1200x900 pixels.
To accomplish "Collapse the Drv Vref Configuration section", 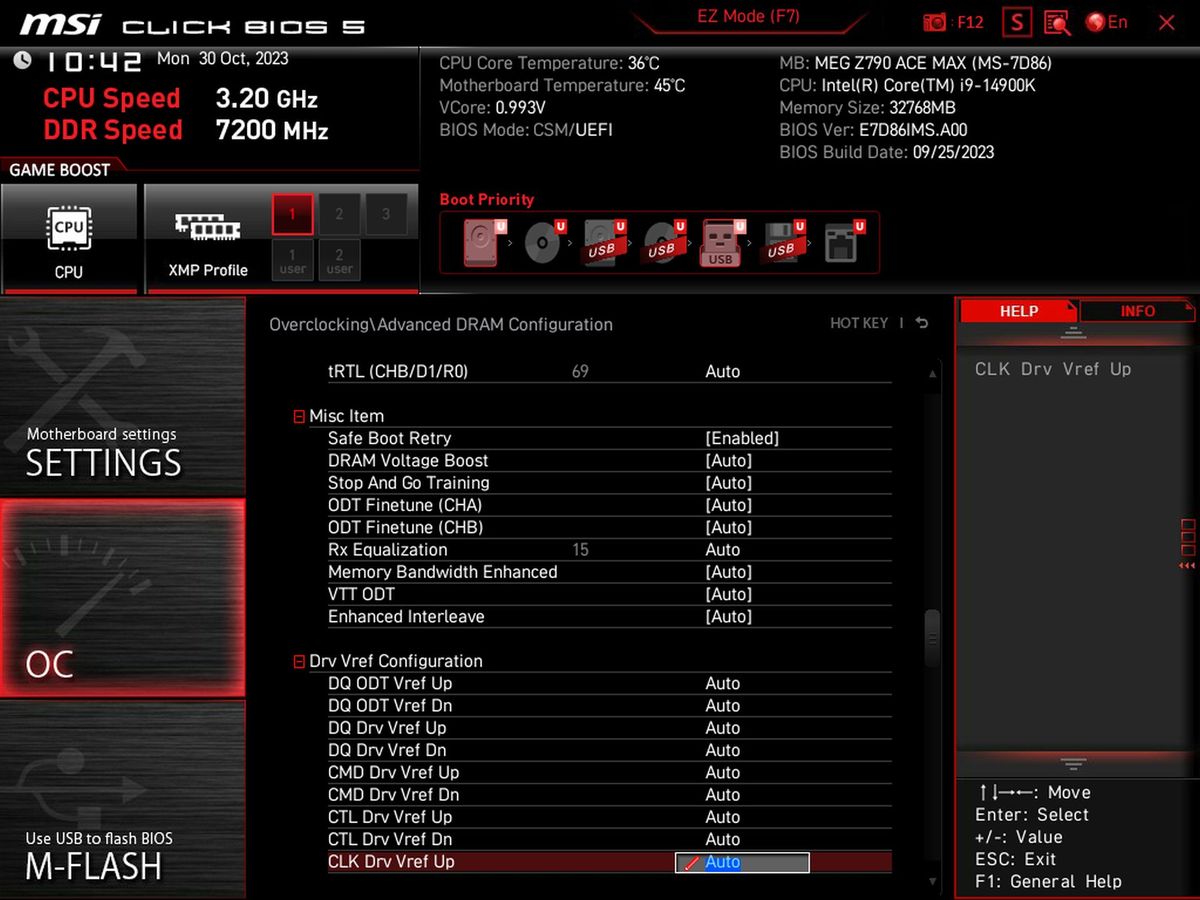I will (299, 662).
